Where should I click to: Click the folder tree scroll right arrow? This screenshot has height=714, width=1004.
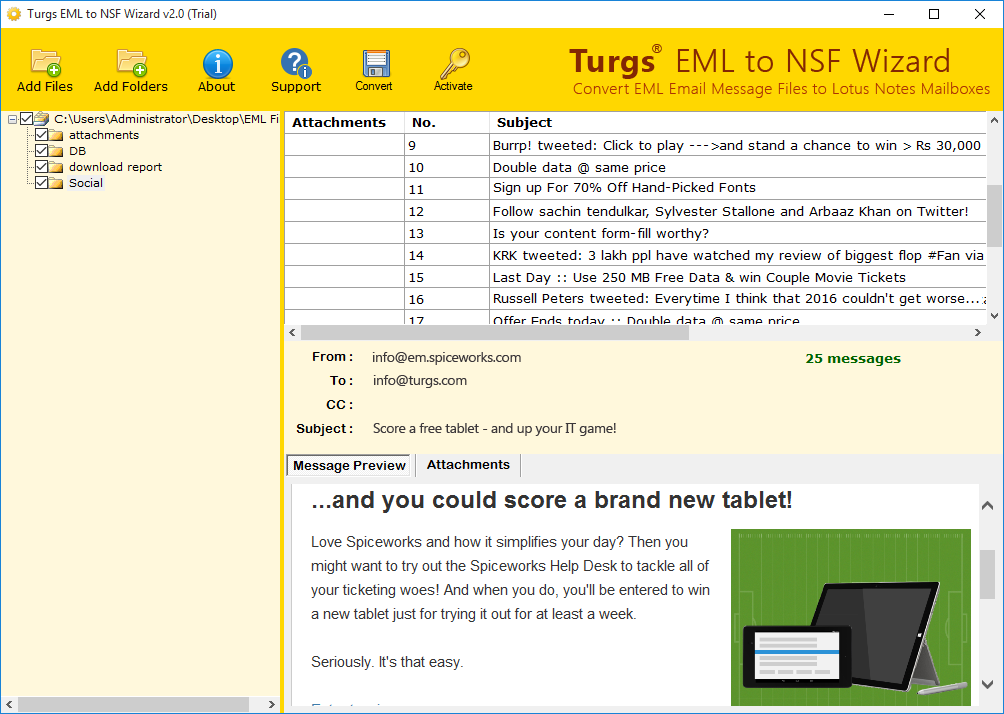tap(271, 704)
